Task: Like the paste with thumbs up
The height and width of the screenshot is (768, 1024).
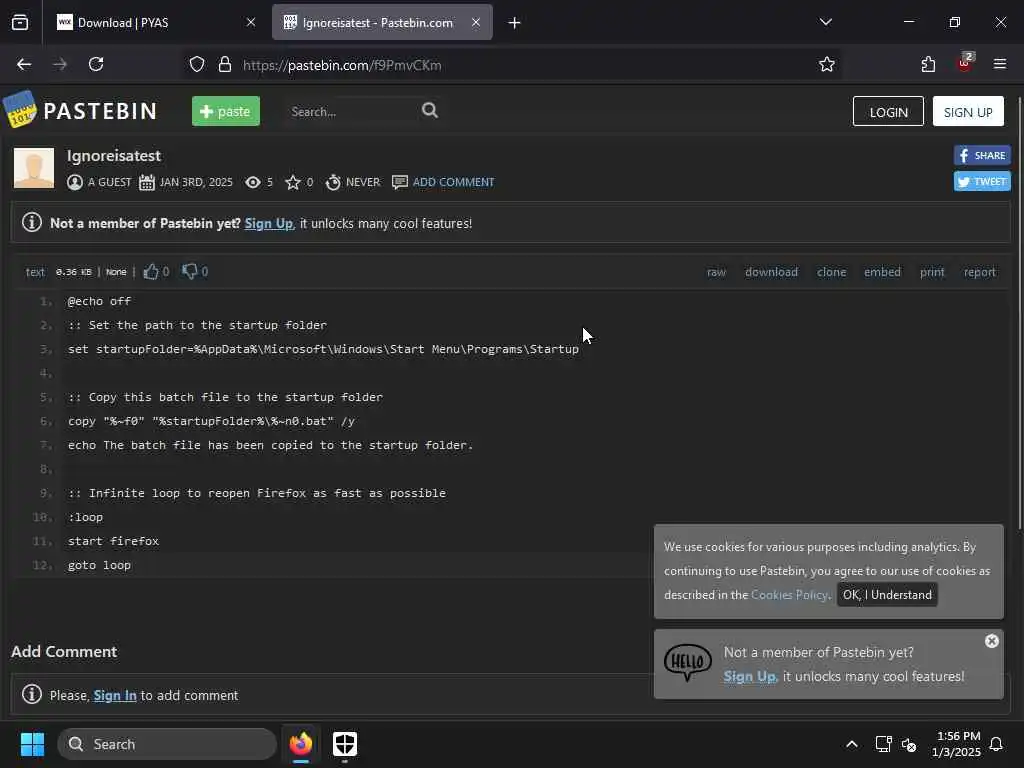Action: point(151,271)
